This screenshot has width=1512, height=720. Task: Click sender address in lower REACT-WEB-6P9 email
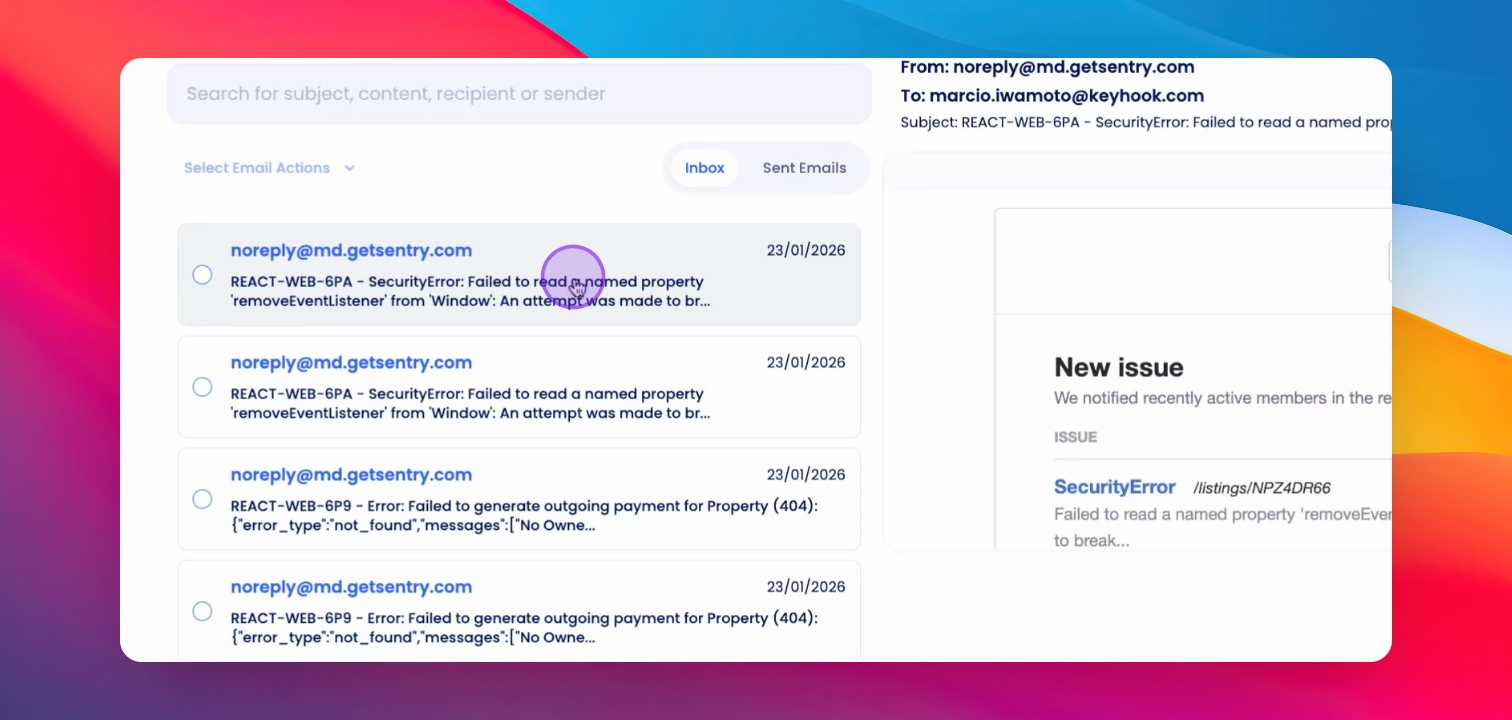(351, 587)
